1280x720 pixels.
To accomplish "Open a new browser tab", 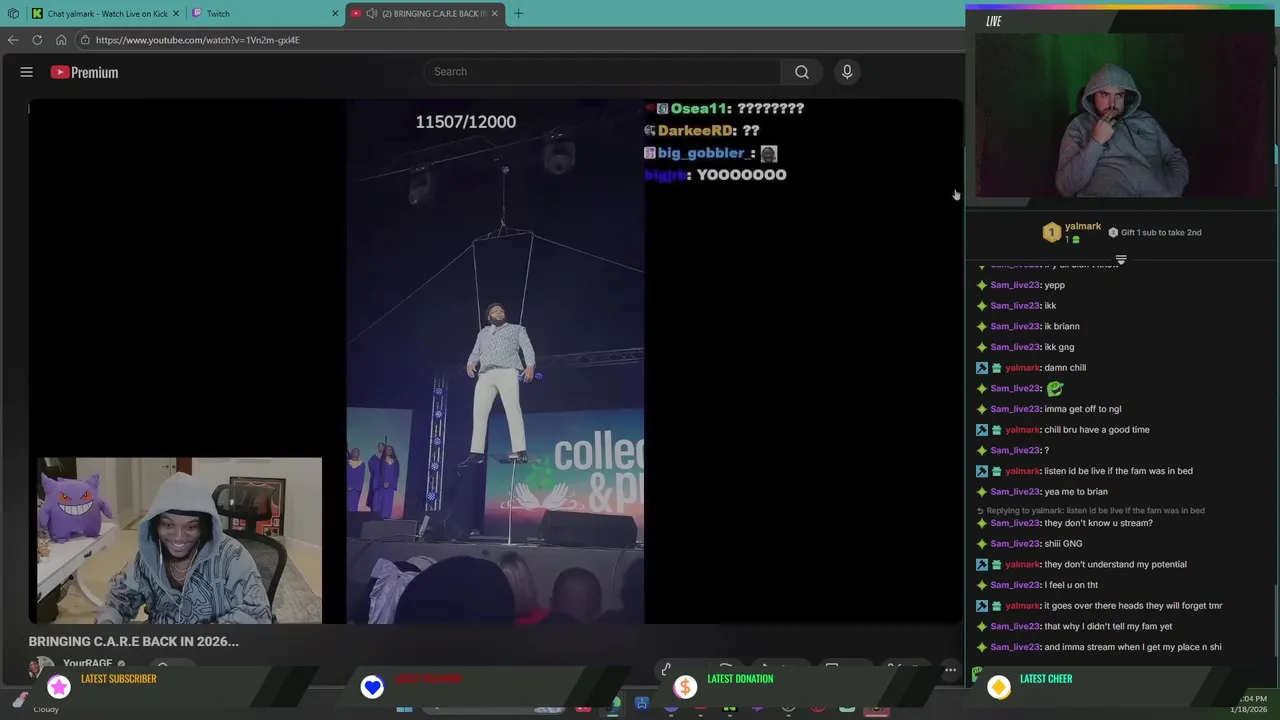I will point(518,14).
